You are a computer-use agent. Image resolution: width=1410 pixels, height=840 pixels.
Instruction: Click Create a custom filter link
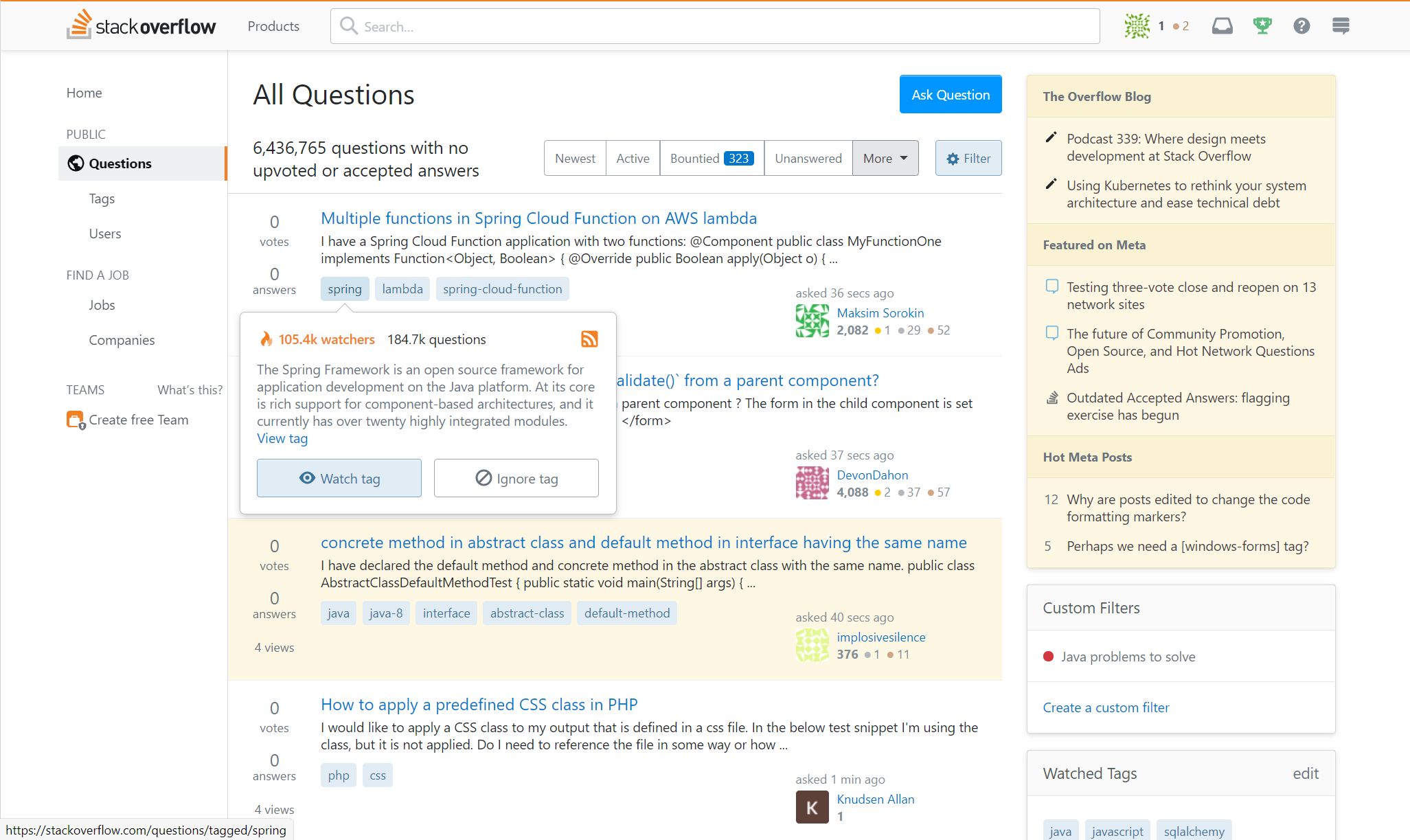coord(1106,707)
